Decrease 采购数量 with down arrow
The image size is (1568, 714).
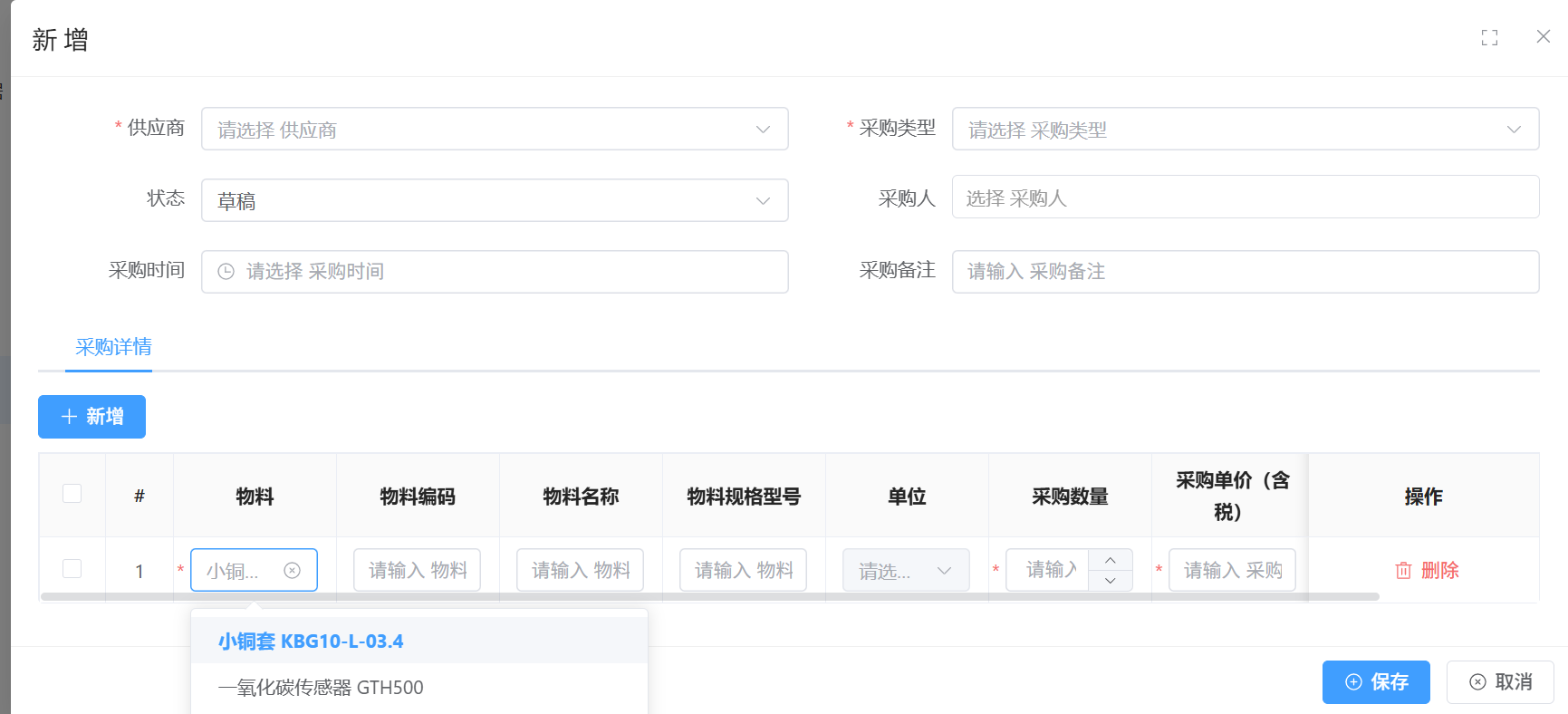point(1110,581)
